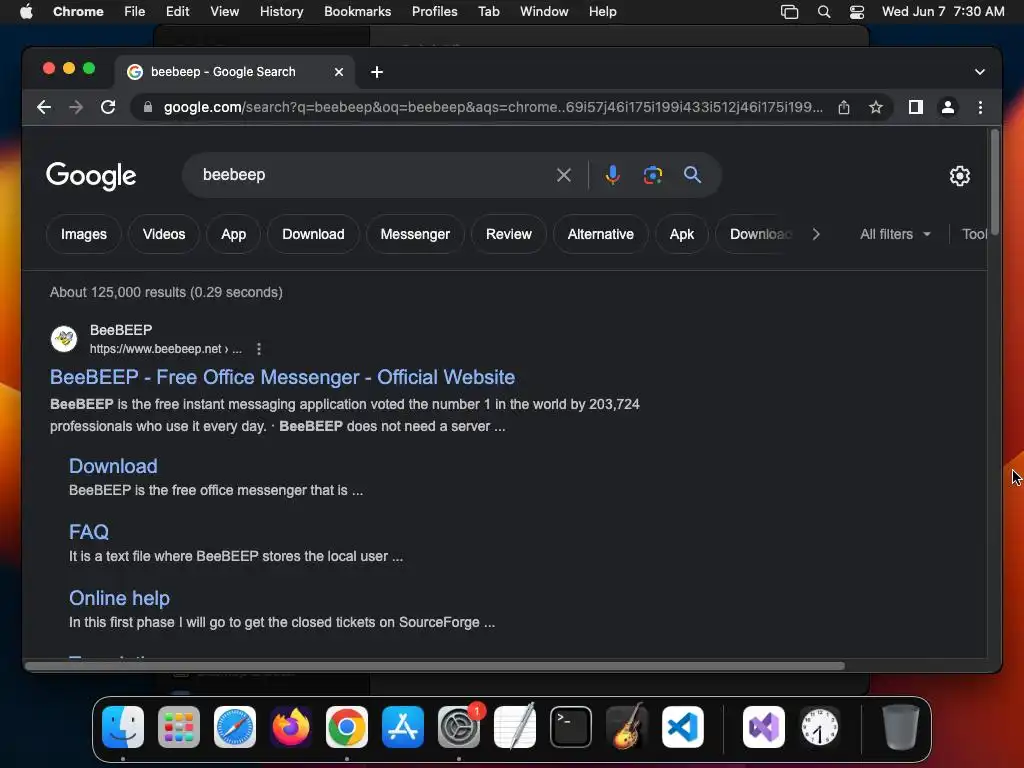
Task: Open the Download sitelink
Action: click(x=113, y=466)
